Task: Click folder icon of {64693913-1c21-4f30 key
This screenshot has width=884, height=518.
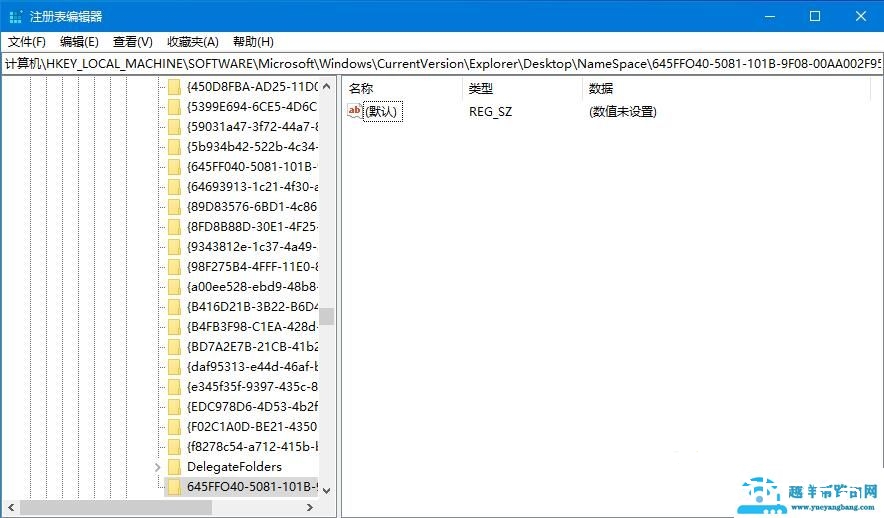Action: coord(174,187)
